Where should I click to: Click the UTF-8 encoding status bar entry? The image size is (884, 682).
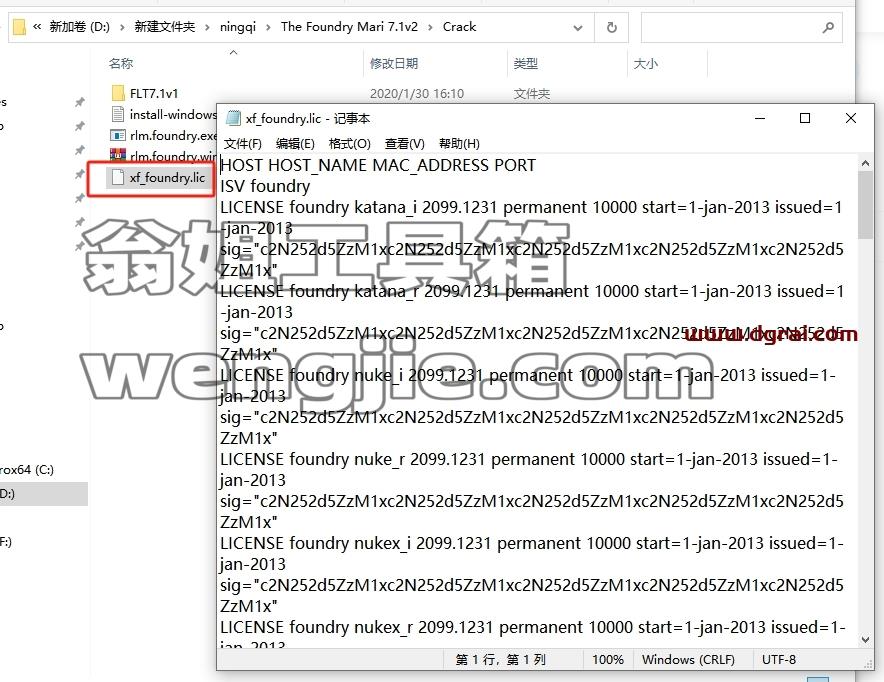[779, 660]
